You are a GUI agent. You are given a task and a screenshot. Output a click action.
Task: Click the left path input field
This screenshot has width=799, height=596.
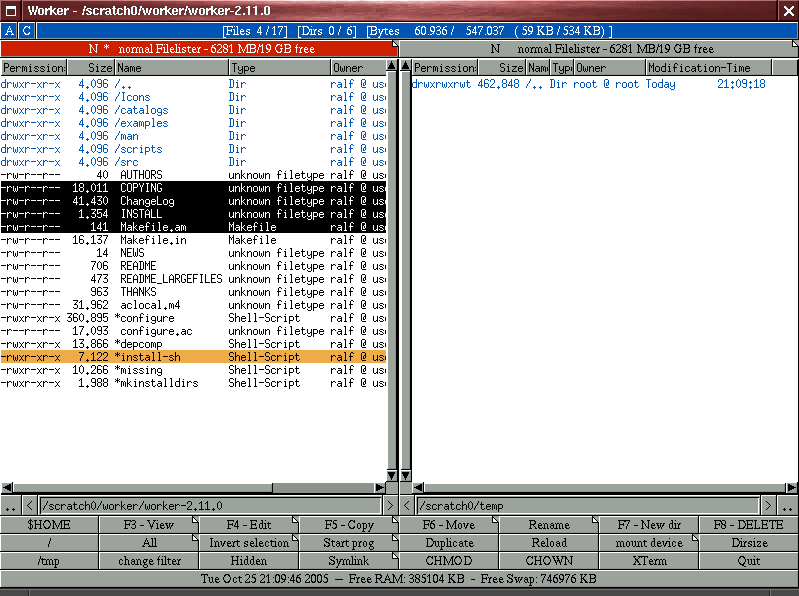[210, 506]
